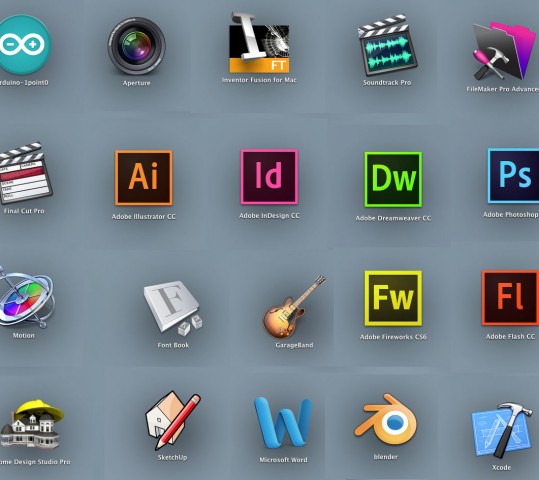Launch Microsoft Word blue W icon

coord(283,423)
